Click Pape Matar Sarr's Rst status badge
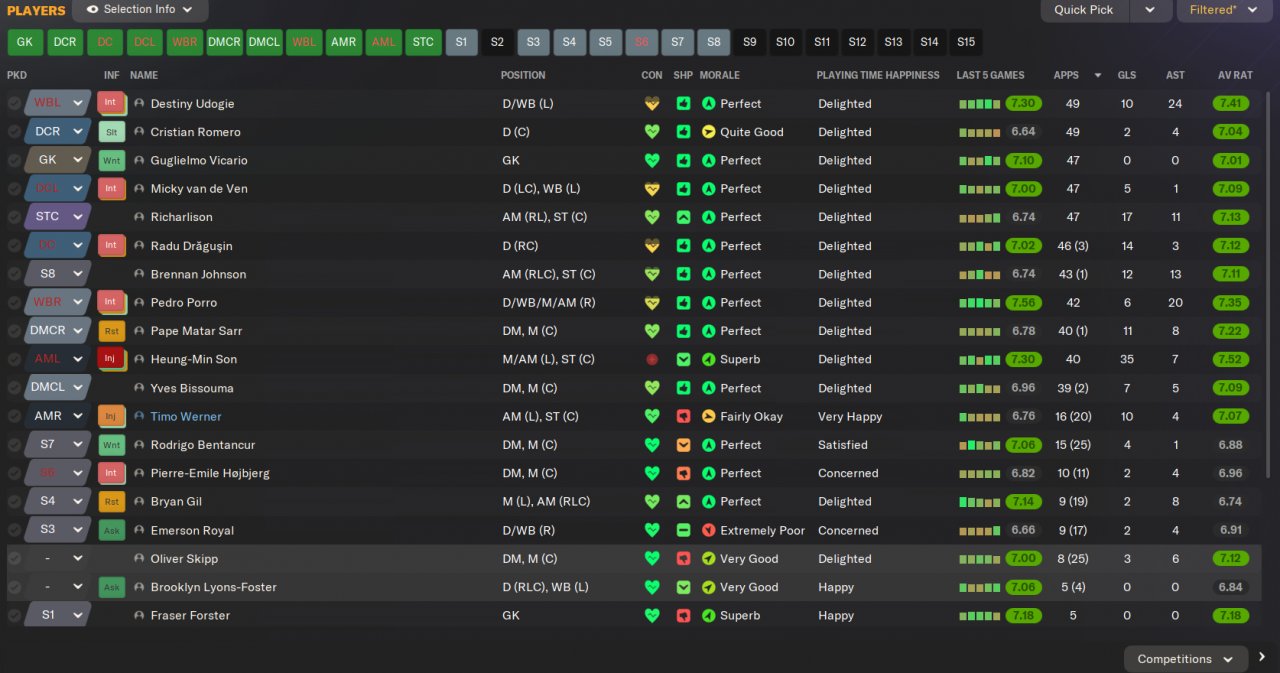Image resolution: width=1280 pixels, height=673 pixels. coord(111,331)
